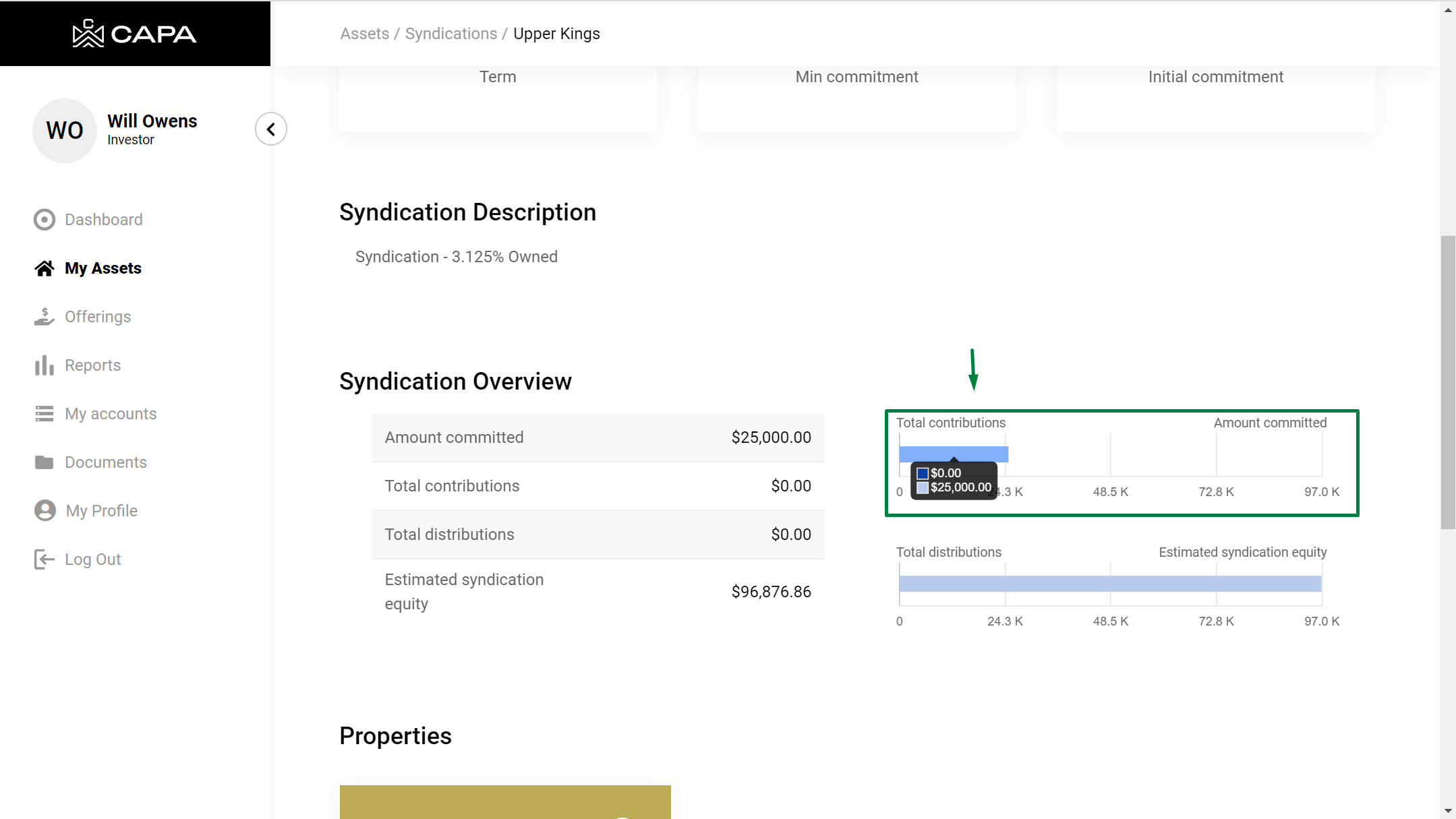Image resolution: width=1456 pixels, height=819 pixels.
Task: Click the WO user avatar
Action: (x=65, y=131)
